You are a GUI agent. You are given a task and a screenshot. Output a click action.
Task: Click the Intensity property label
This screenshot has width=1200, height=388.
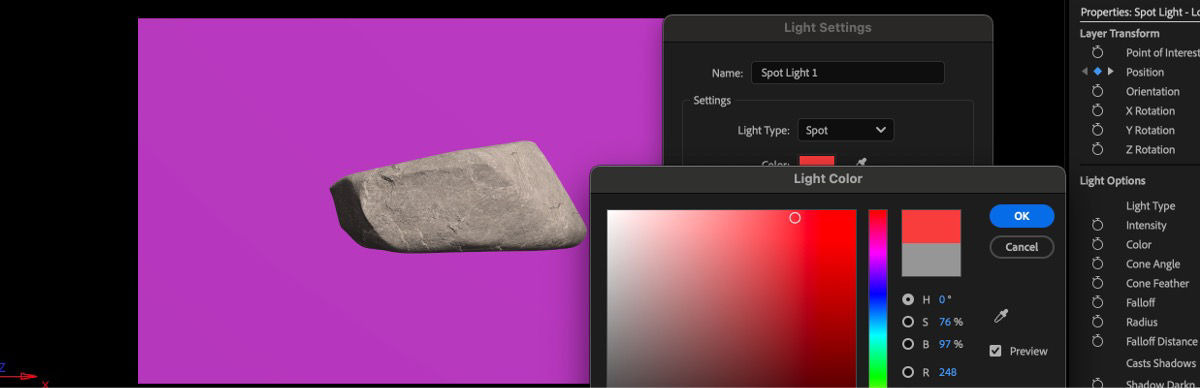[1146, 225]
